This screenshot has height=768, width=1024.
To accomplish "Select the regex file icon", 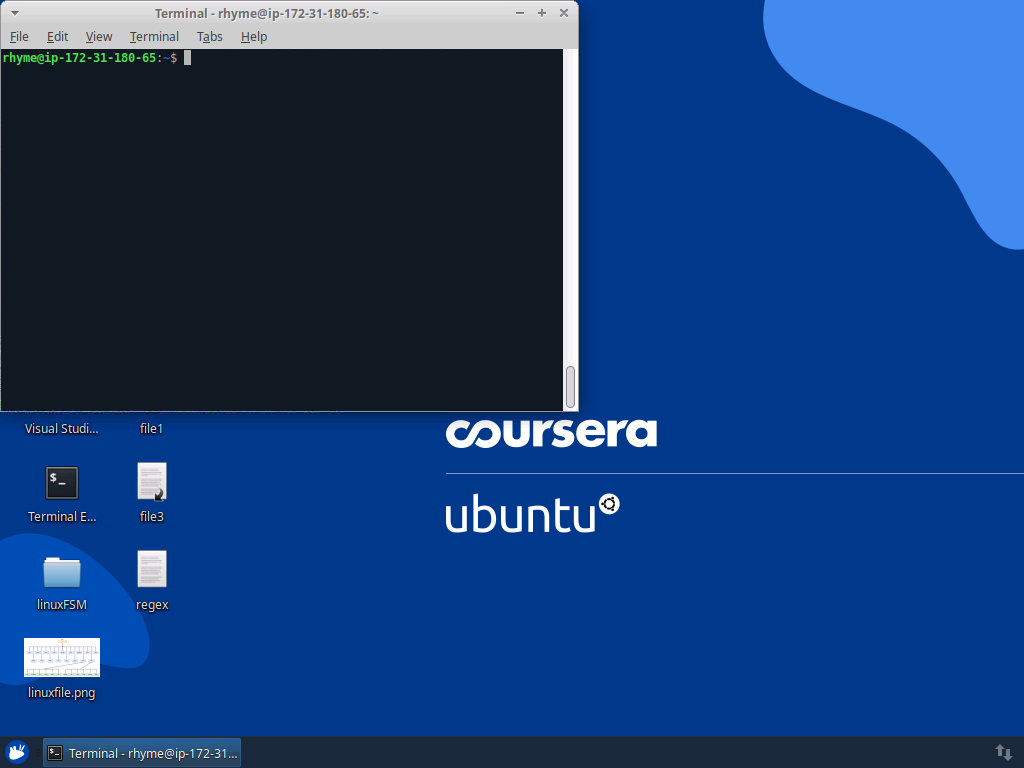I will click(x=152, y=569).
